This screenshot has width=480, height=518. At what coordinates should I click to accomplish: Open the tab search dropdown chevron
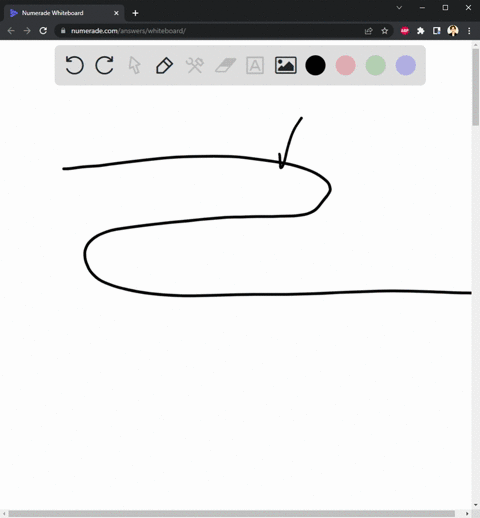399,7
